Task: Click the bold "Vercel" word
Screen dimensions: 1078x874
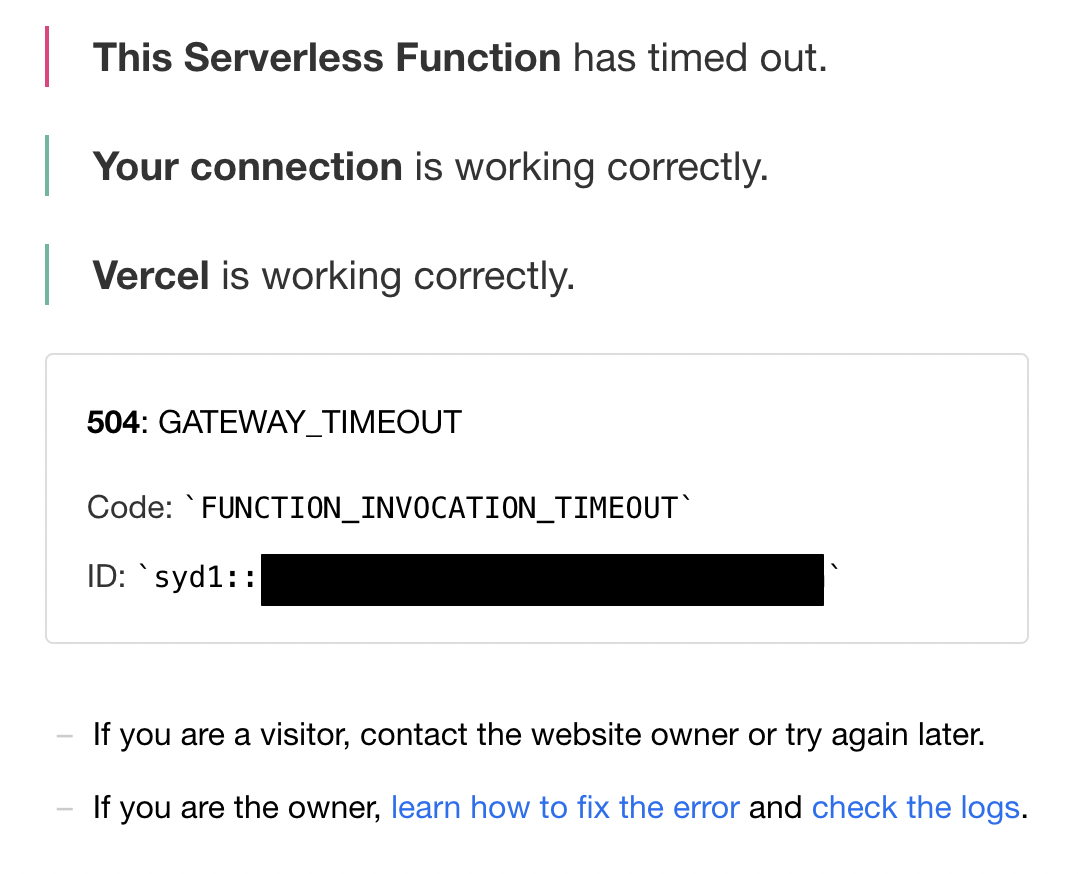Action: (x=151, y=275)
